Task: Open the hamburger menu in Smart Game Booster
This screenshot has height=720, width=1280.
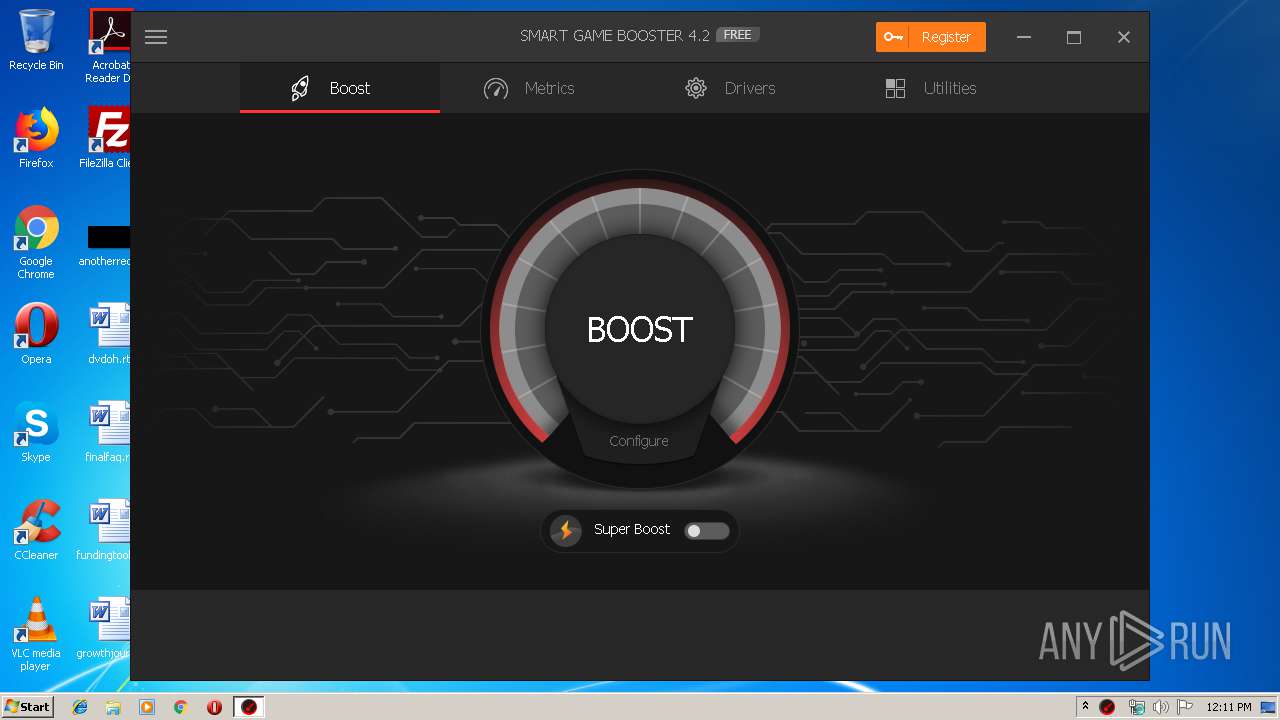Action: pos(155,37)
